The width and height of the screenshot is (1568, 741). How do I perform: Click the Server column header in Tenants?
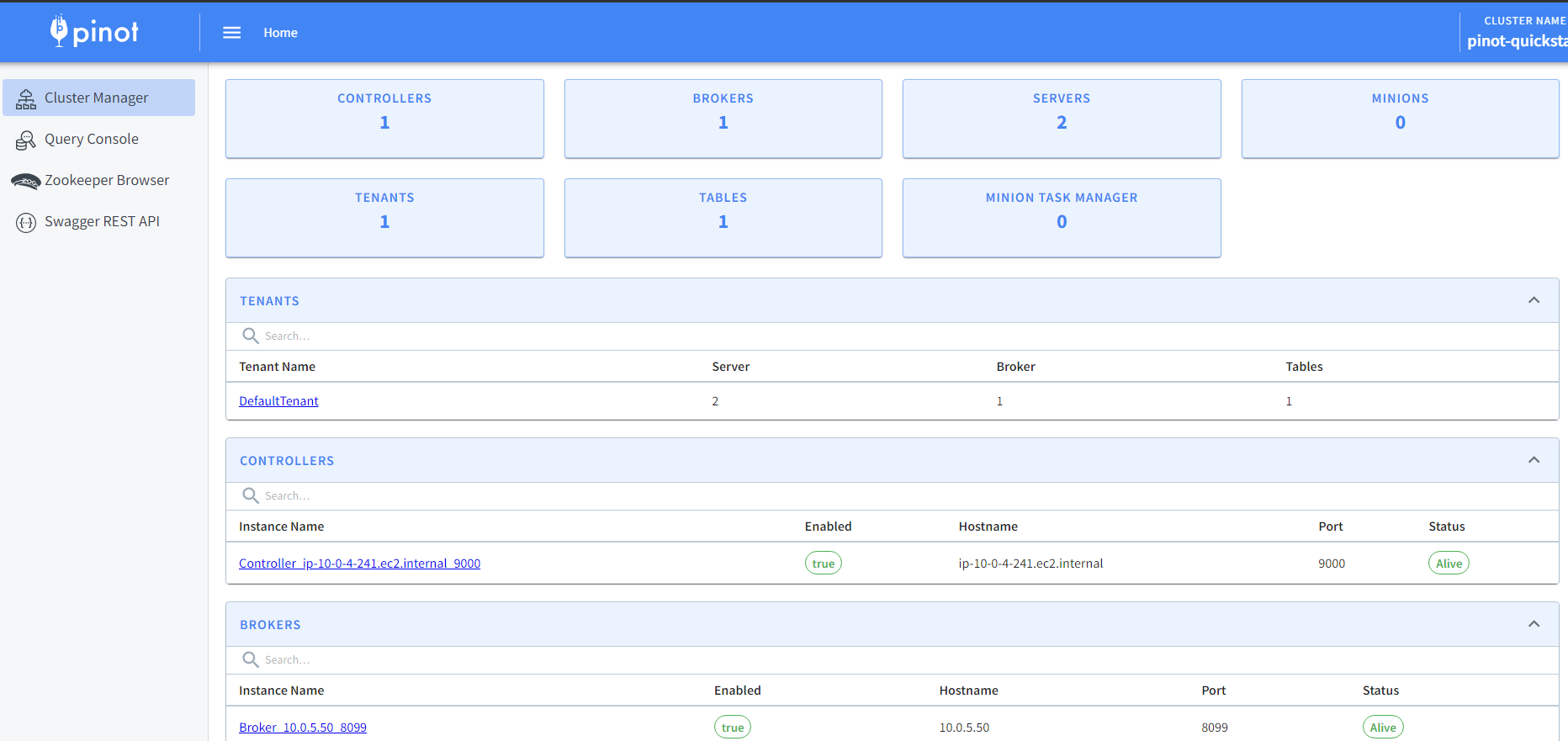point(730,367)
